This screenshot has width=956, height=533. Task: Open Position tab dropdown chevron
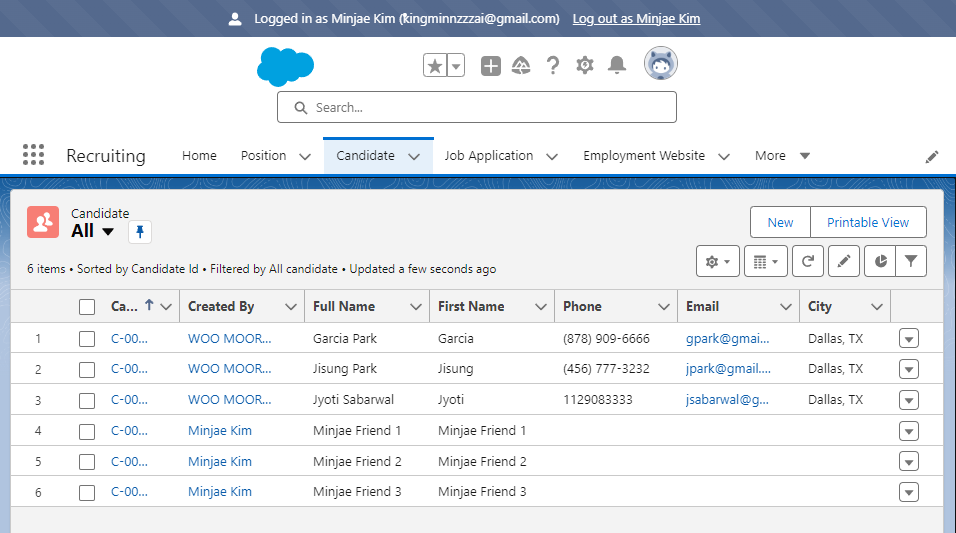pos(305,157)
